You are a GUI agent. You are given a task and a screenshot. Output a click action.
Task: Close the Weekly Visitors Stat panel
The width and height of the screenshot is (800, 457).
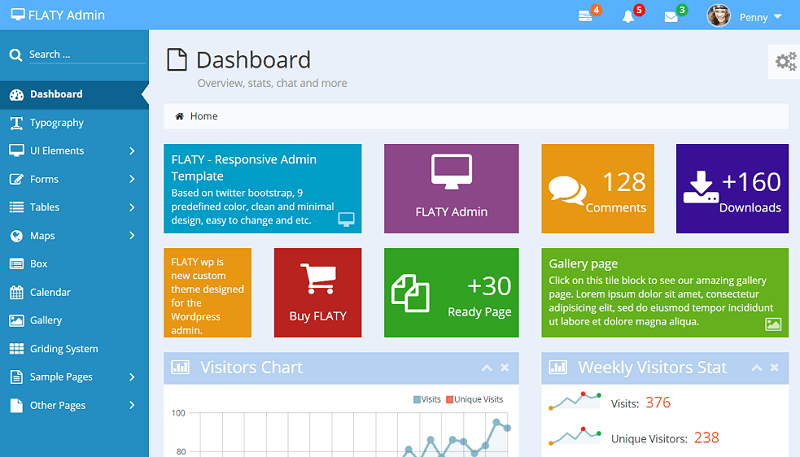pyautogui.click(x=774, y=368)
